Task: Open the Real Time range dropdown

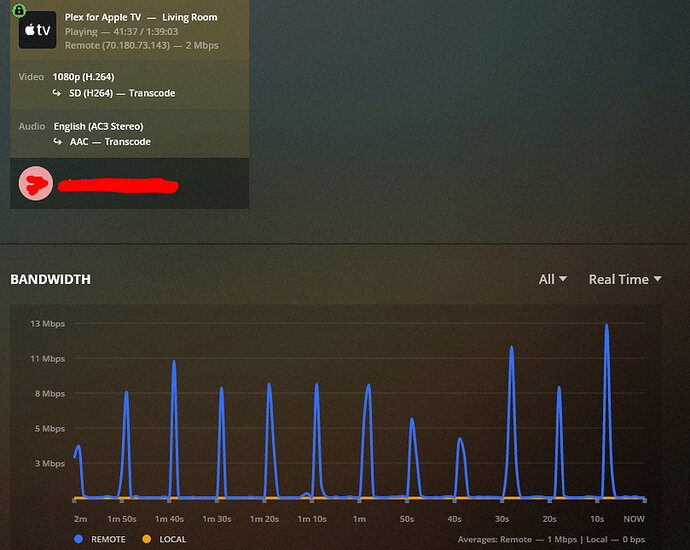Action: 625,279
